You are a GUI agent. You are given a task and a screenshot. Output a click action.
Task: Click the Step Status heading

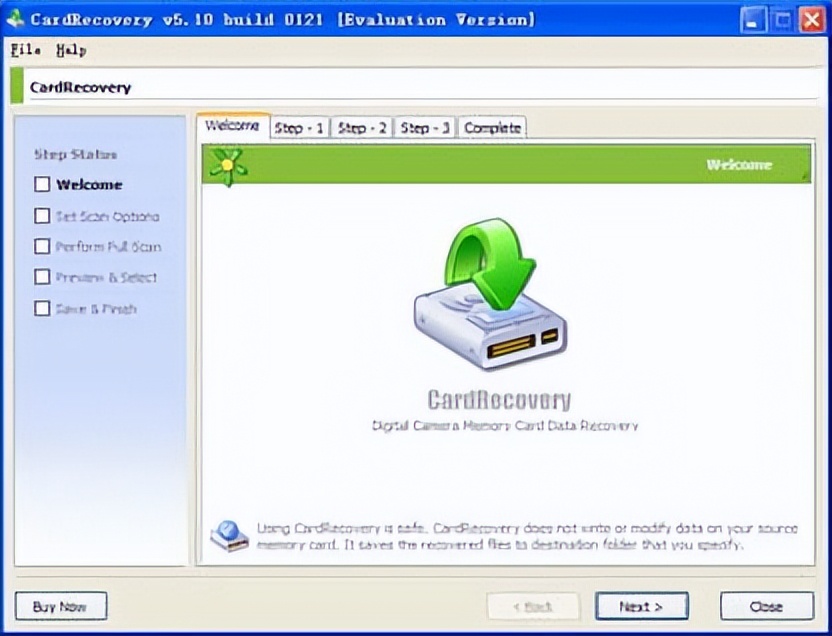coord(75,154)
